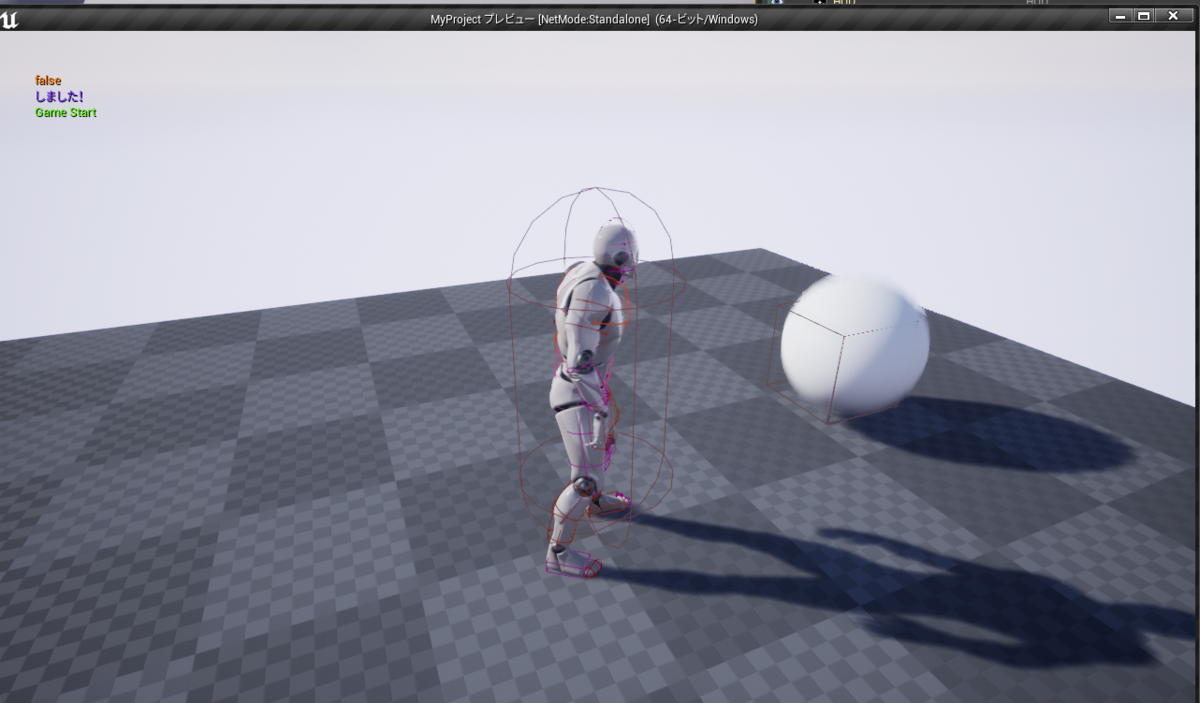Click the mannequin character in the viewport
Image resolution: width=1200 pixels, height=703 pixels.
[x=590, y=400]
